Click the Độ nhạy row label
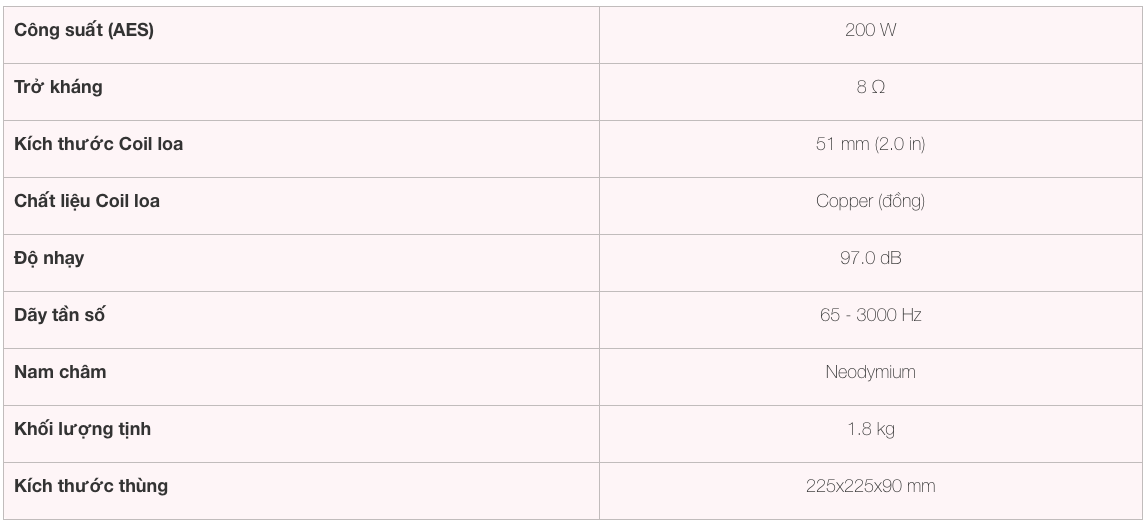The height and width of the screenshot is (522, 1148). 49,258
